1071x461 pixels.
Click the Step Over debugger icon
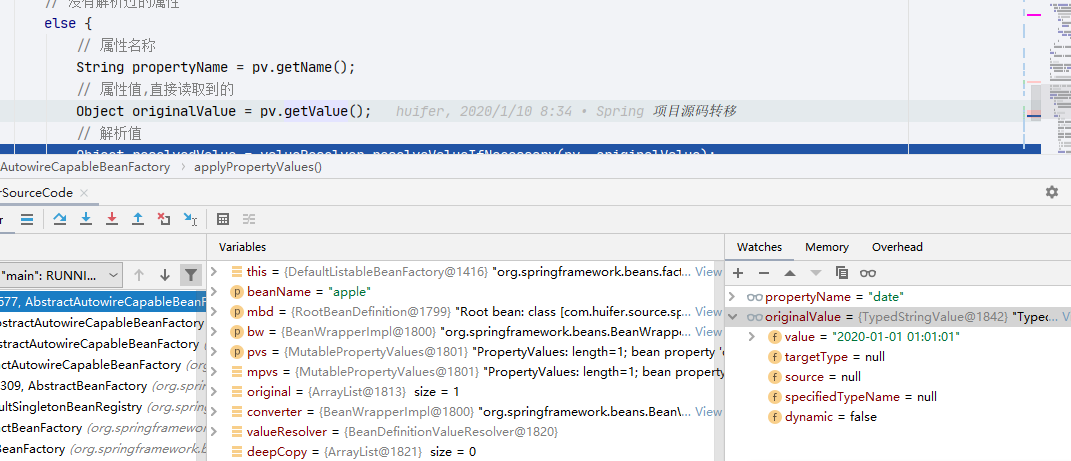(60, 219)
